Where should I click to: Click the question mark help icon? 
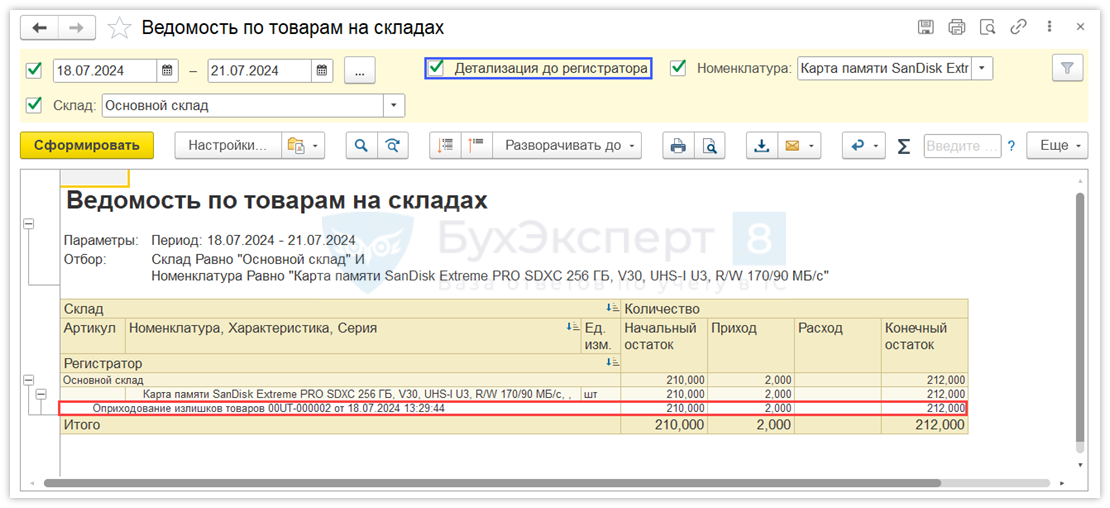[1012, 146]
